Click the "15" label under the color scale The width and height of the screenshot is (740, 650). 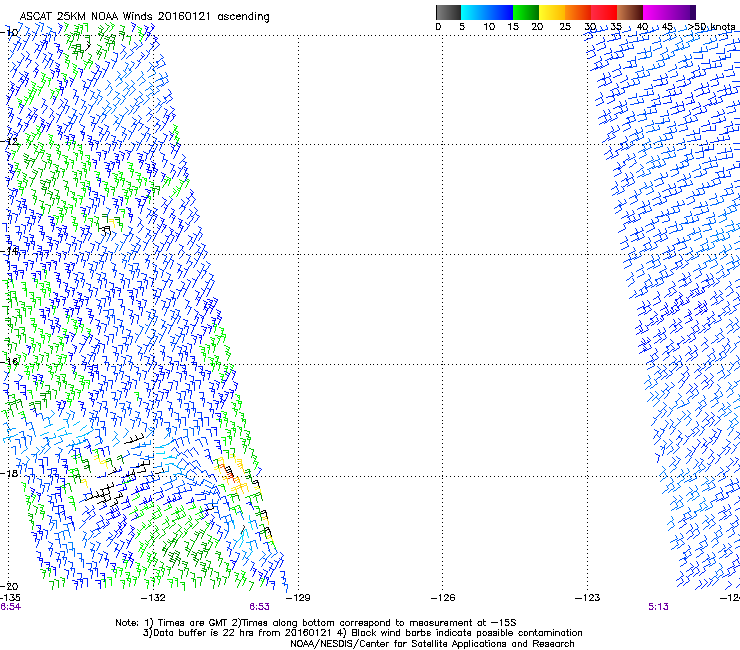point(513,27)
